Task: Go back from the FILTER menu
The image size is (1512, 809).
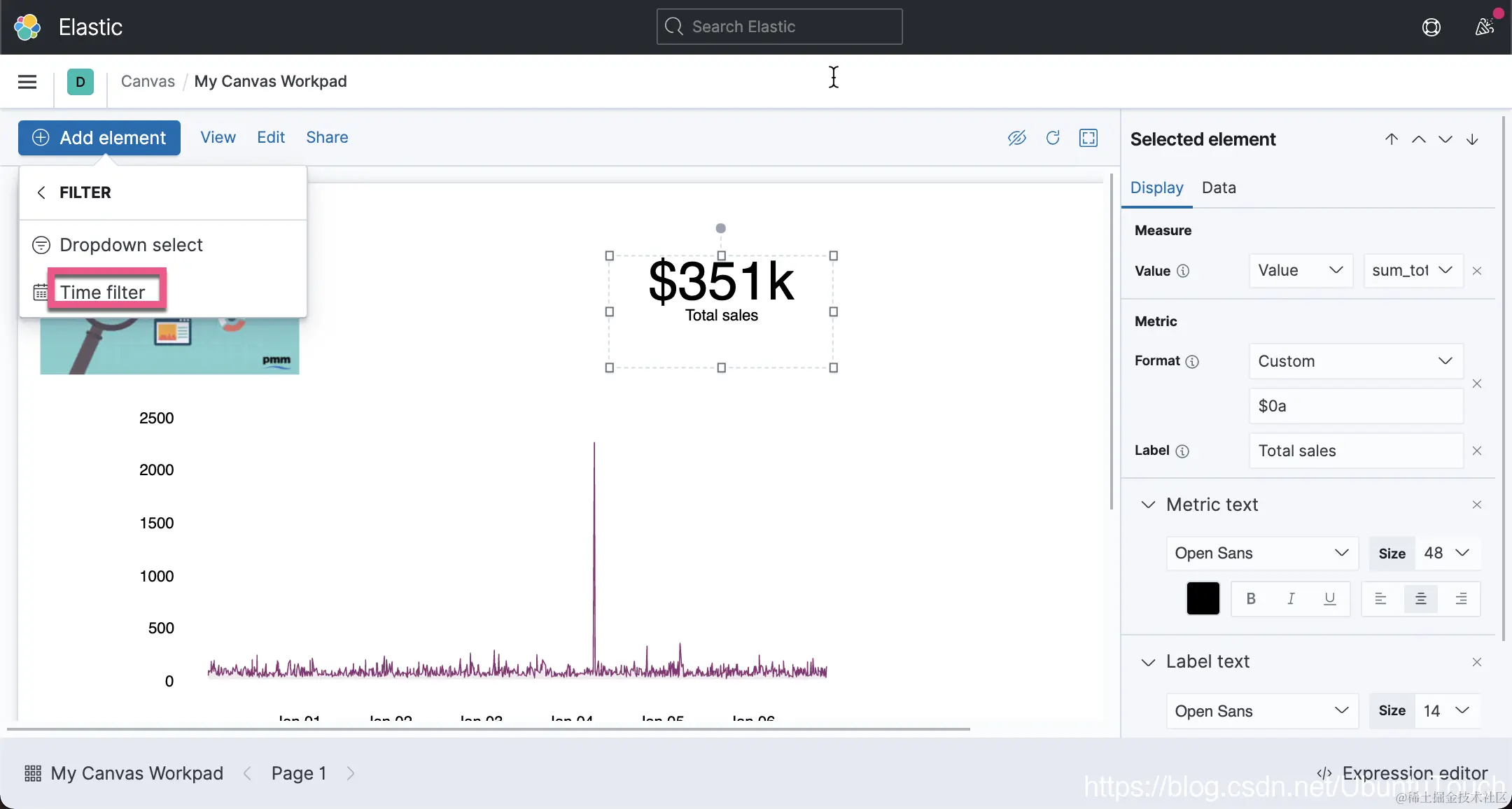Action: (41, 192)
